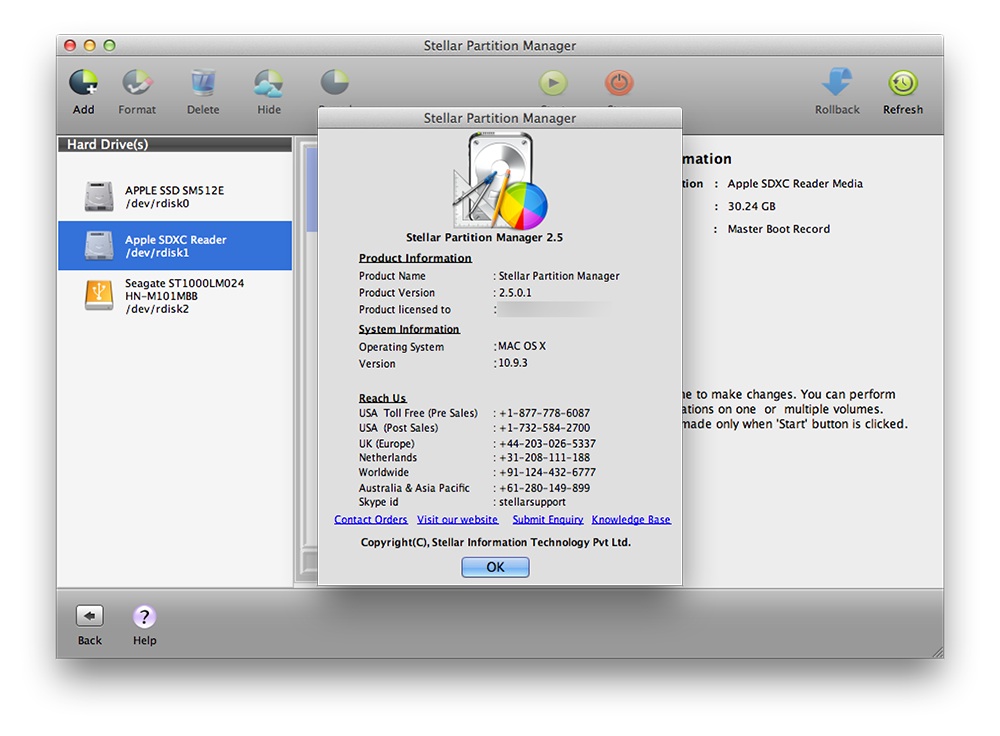Click the Netherlands phone number +31-208-111-188
Image resolution: width=1000 pixels, height=736 pixels.
pos(544,458)
